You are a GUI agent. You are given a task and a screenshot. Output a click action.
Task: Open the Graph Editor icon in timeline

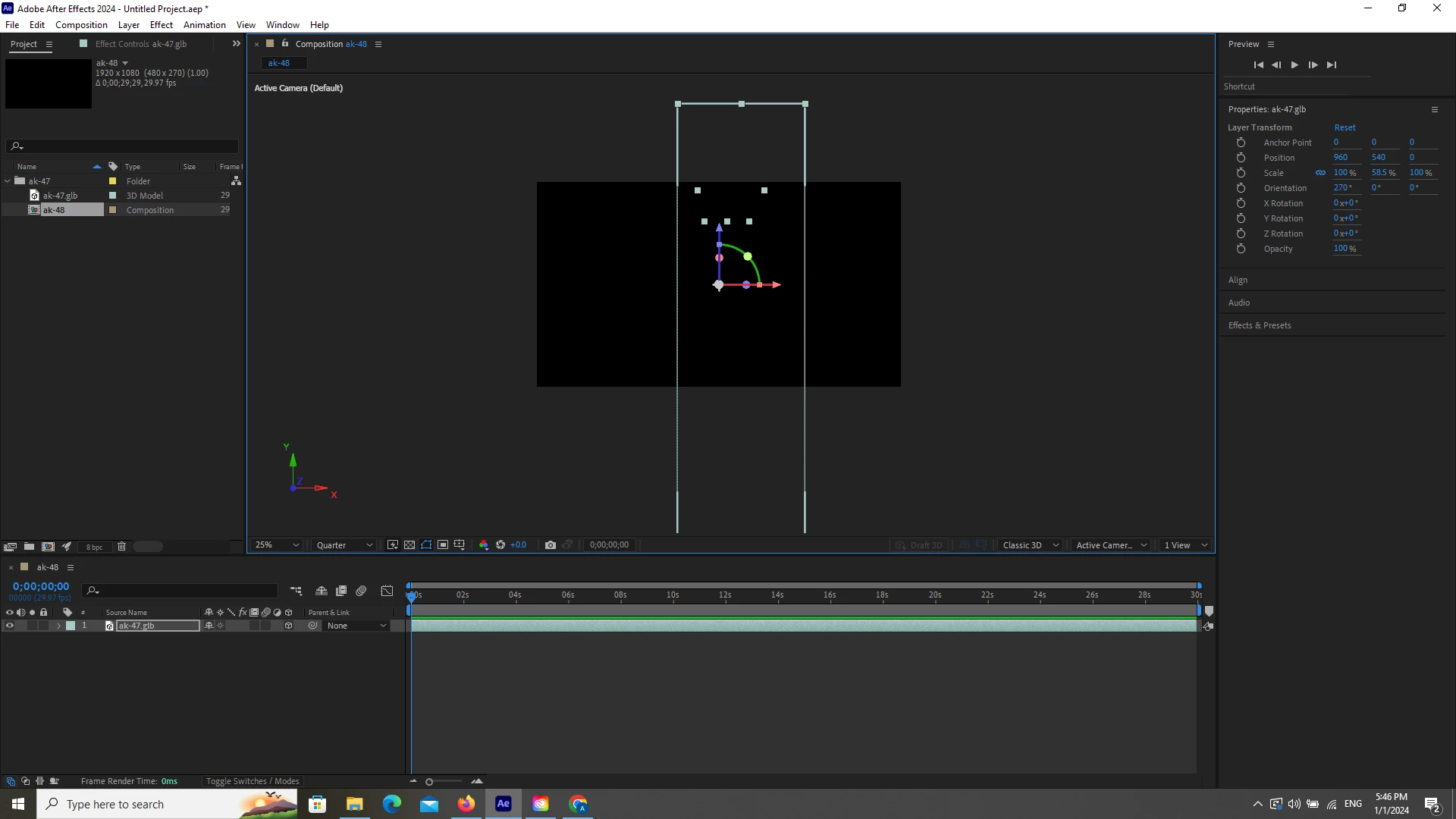pos(387,591)
